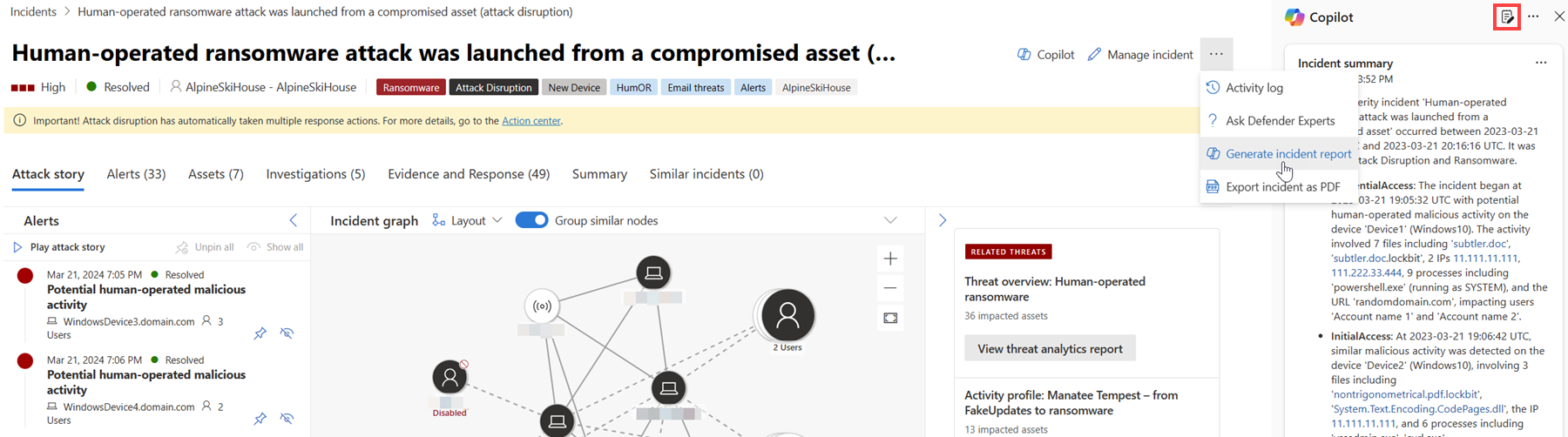This screenshot has height=437, width=1568.
Task: Switch to the Evidence and Response tab
Action: [469, 174]
